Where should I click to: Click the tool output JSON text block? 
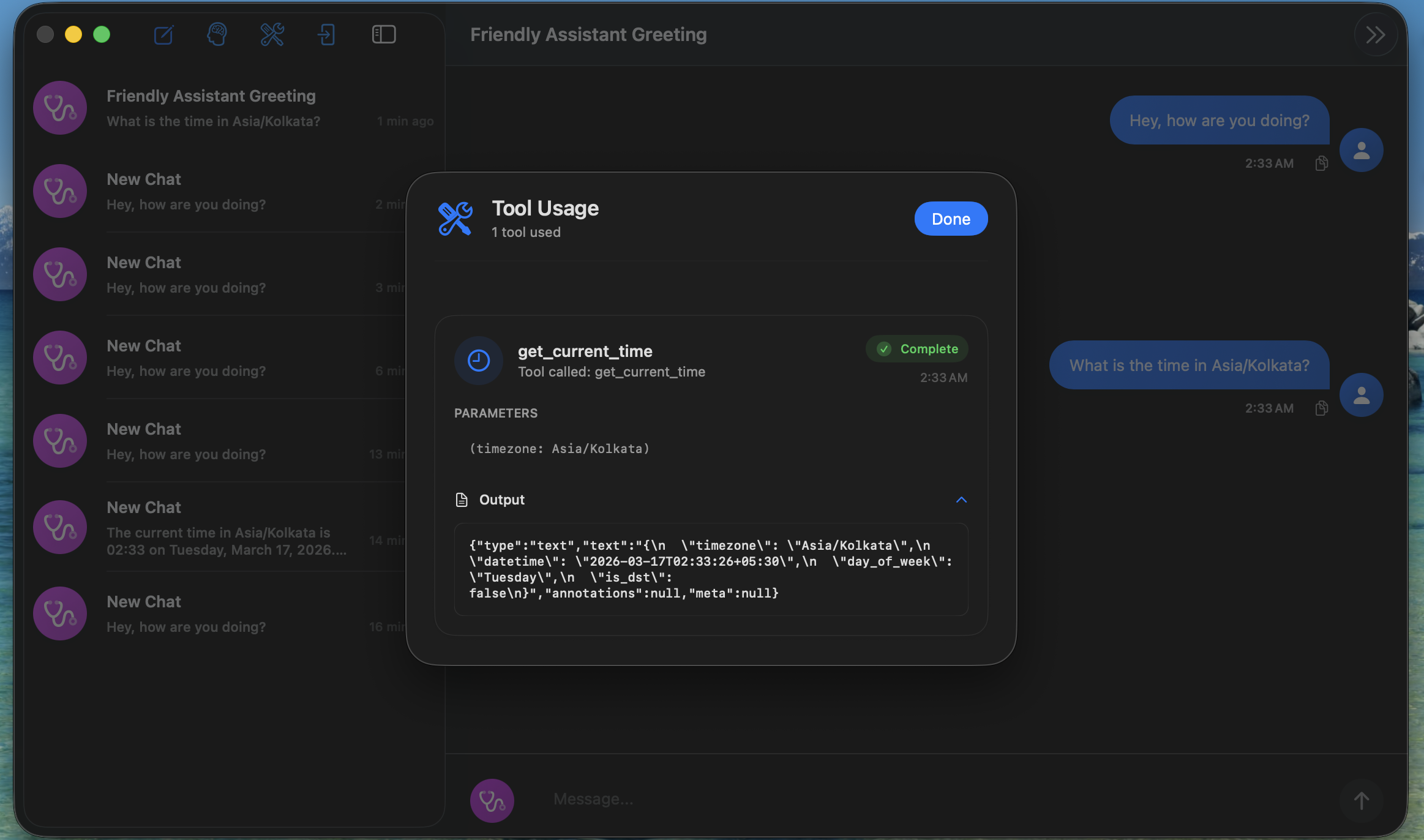click(x=710, y=569)
